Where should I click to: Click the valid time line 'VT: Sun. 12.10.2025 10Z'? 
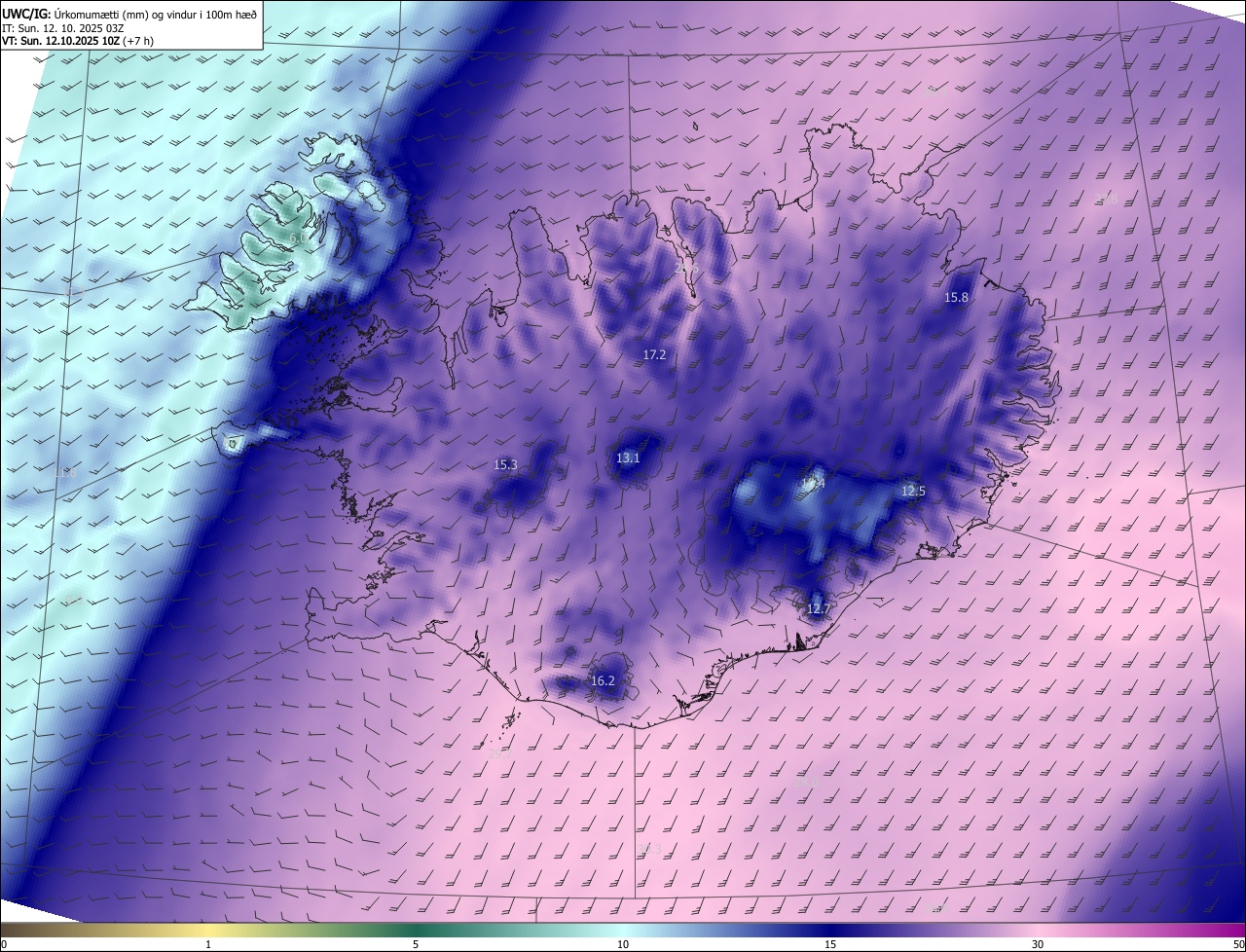point(61,41)
